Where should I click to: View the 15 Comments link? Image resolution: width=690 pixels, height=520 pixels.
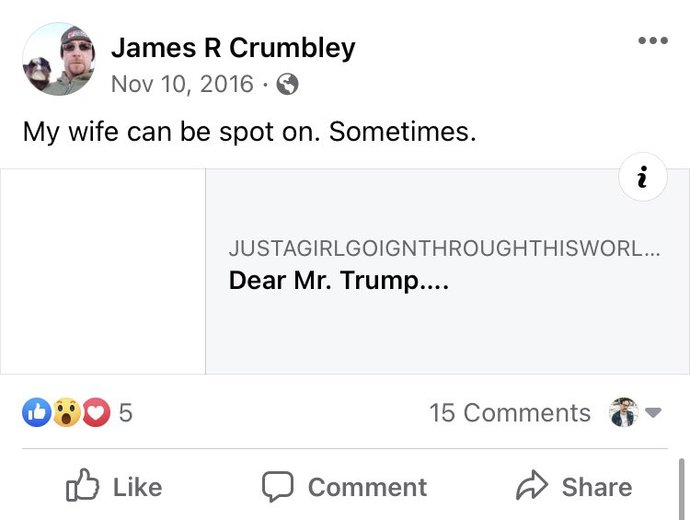pos(510,412)
